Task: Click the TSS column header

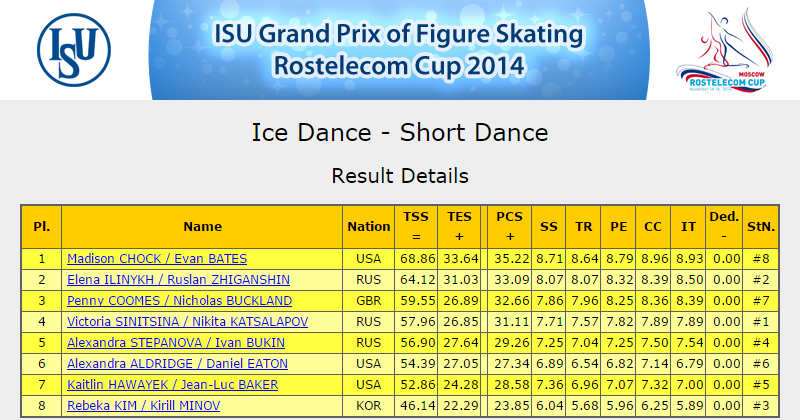Action: [416, 227]
